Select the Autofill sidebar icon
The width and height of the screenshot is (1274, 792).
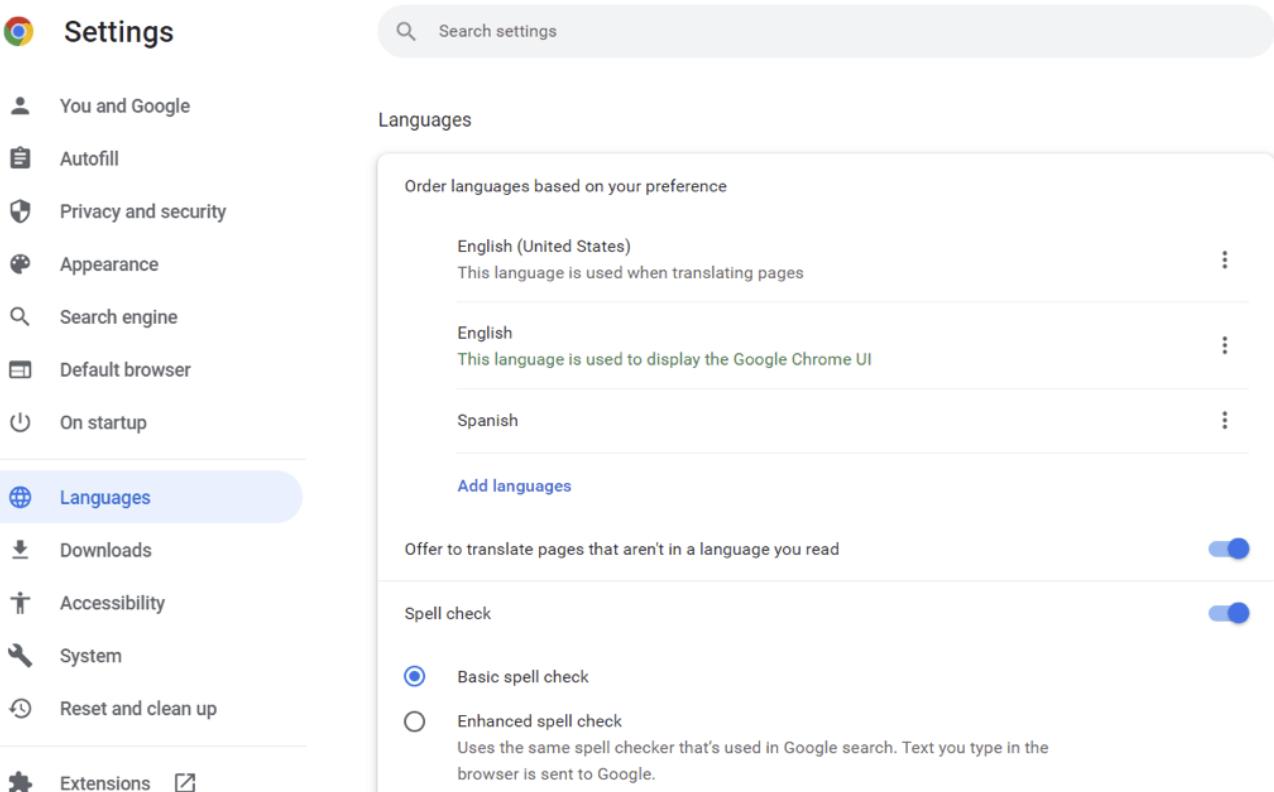pos(23,158)
